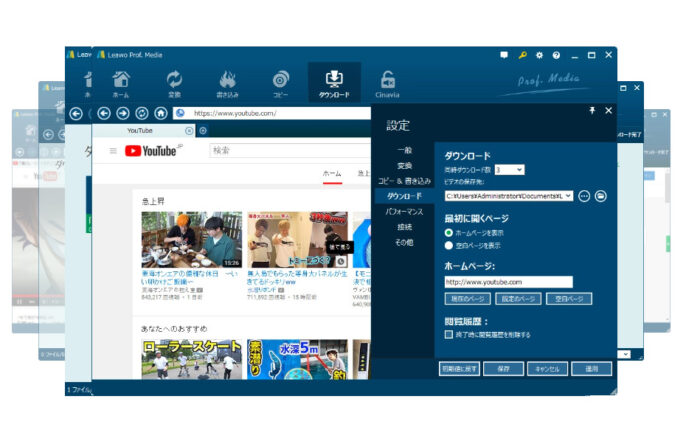Viewport: 700px width, 444px height.
Task: Open 一般 settings category
Action: point(404,150)
